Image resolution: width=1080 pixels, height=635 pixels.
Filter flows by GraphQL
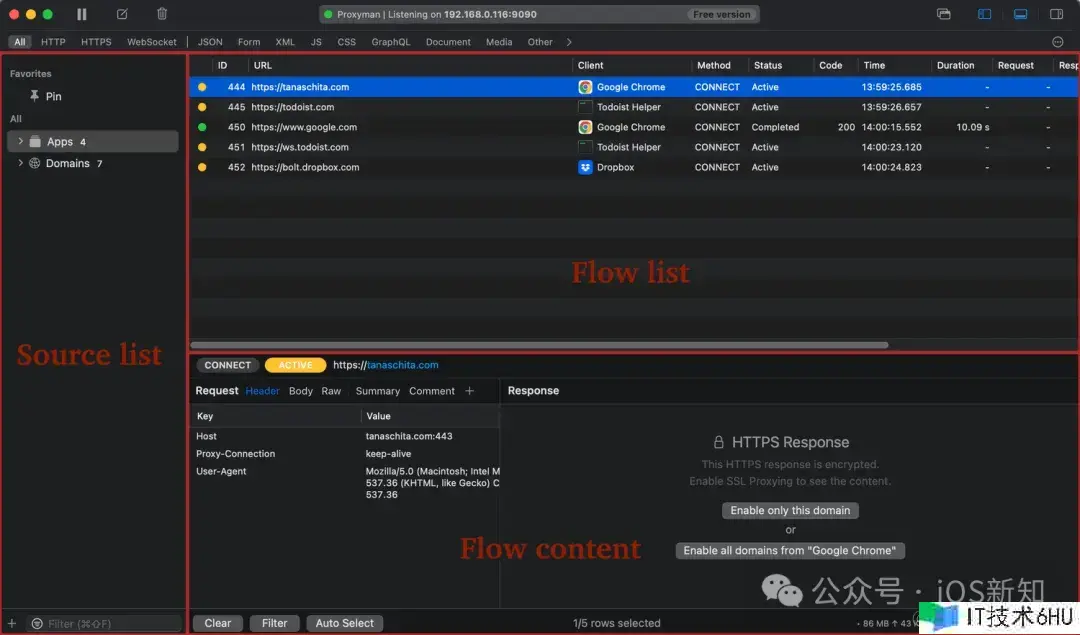(391, 42)
